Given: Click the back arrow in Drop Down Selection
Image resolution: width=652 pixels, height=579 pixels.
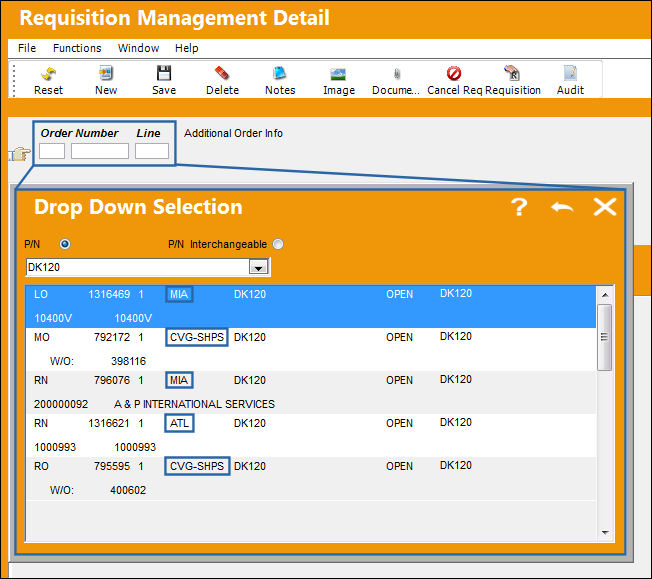Looking at the screenshot, I should (562, 207).
